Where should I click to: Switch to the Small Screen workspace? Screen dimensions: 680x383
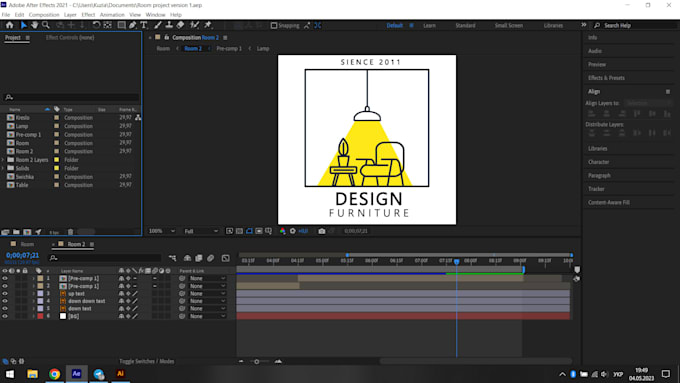click(509, 26)
